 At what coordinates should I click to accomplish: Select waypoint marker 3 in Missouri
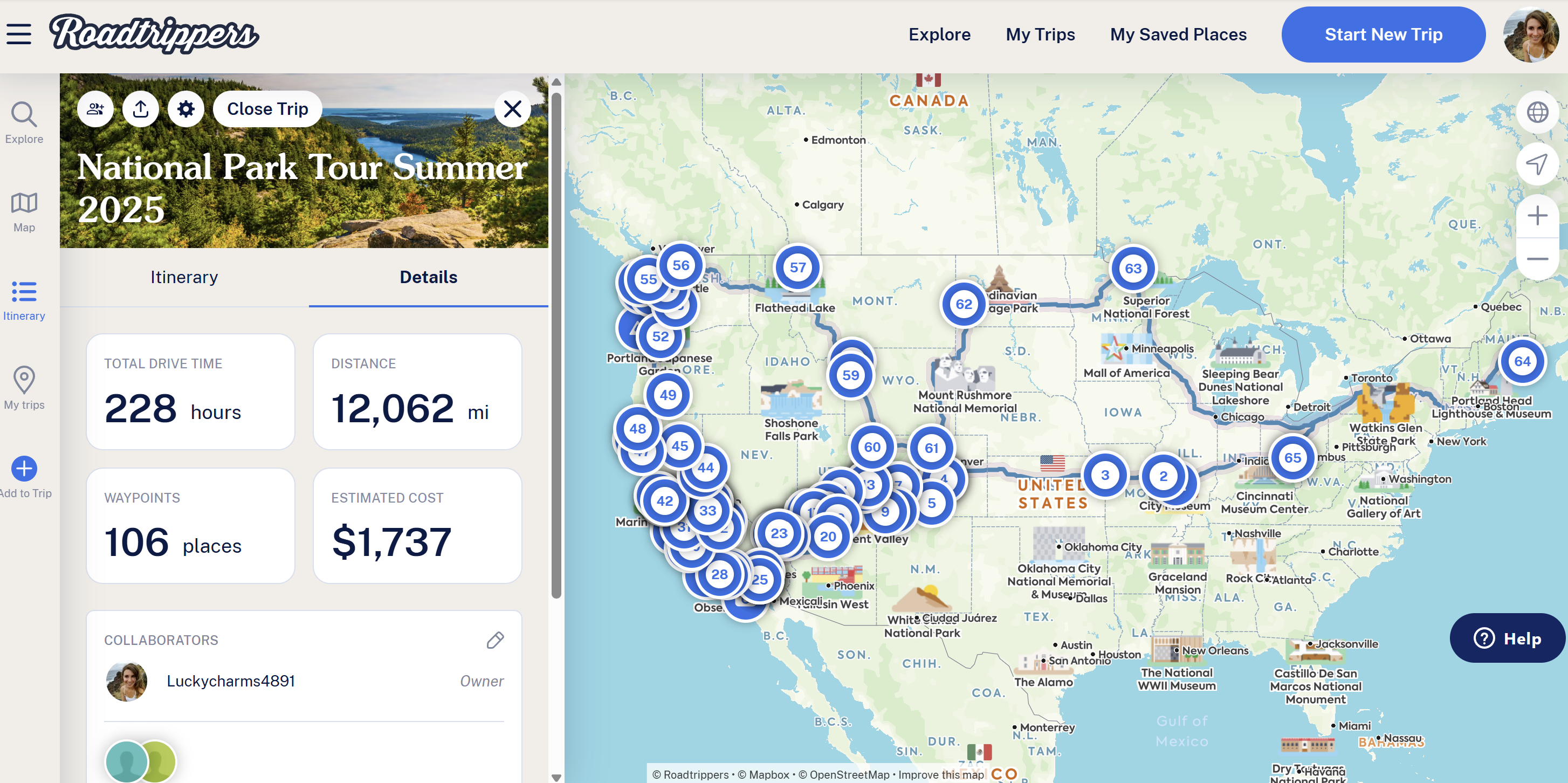[1105, 475]
